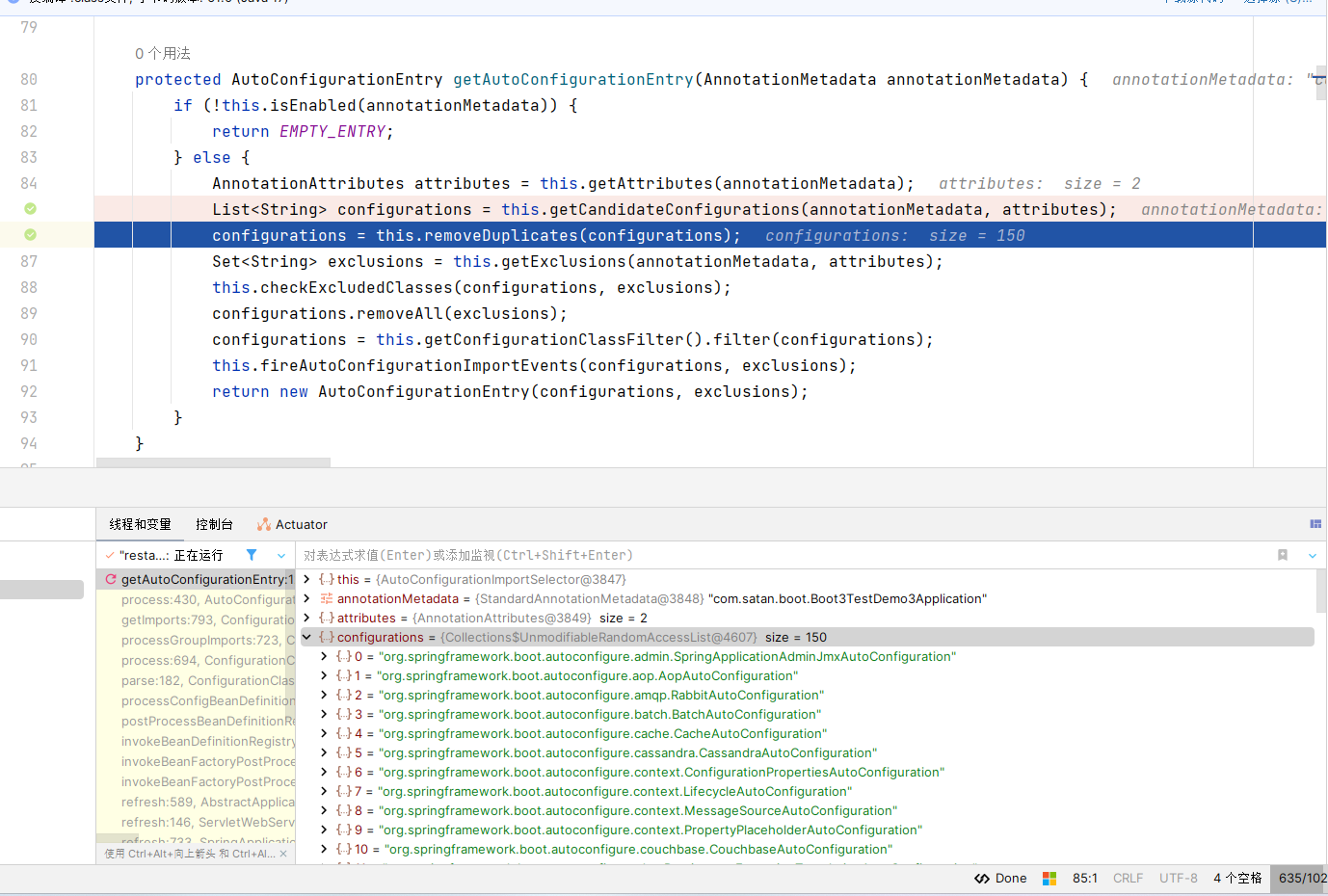Click the thread filter funnel icon
Viewport: 1328px width, 896px height.
point(252,555)
